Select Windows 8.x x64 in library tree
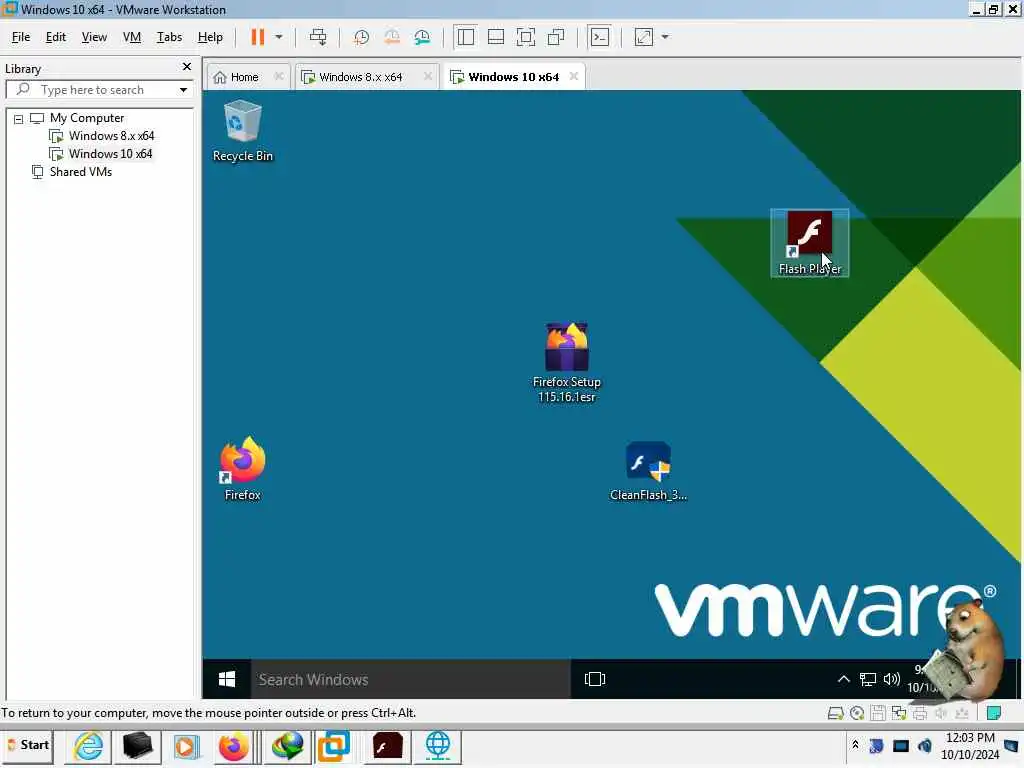Viewport: 1024px width, 768px height. tap(111, 136)
